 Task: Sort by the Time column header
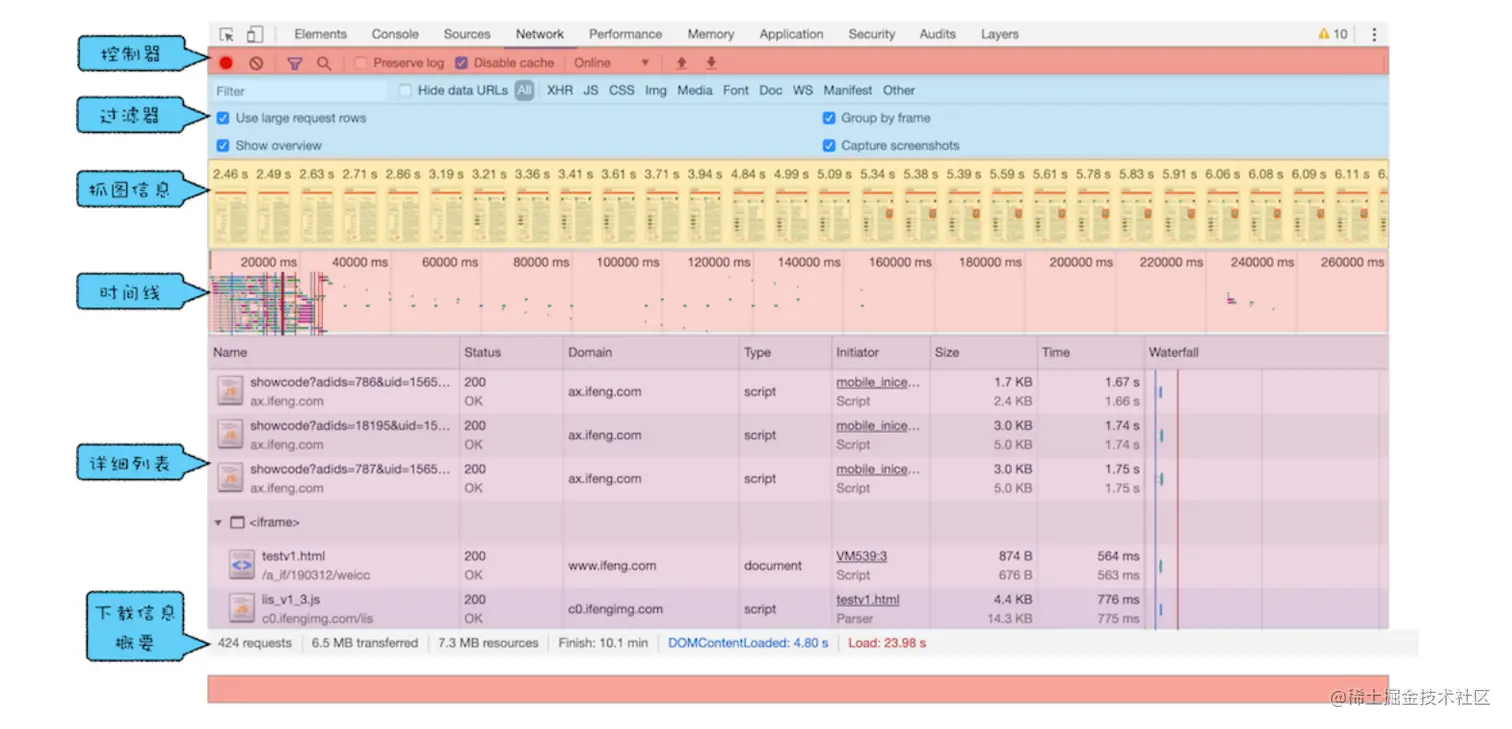click(x=1091, y=352)
